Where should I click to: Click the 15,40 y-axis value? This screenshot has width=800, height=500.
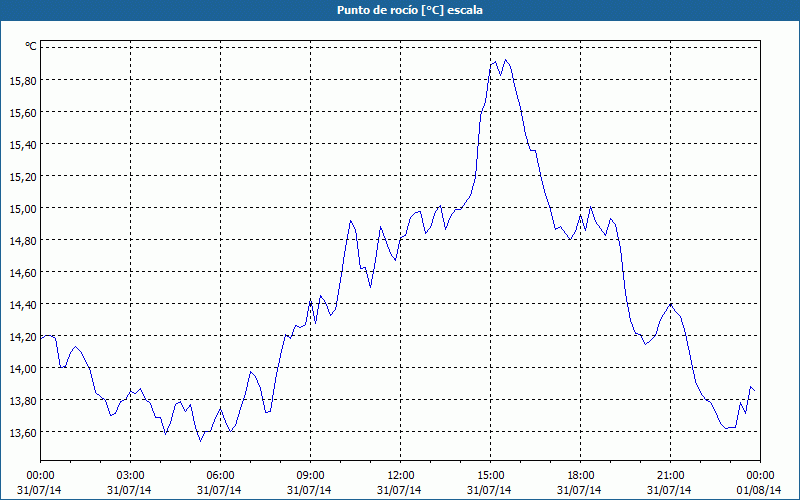23,145
